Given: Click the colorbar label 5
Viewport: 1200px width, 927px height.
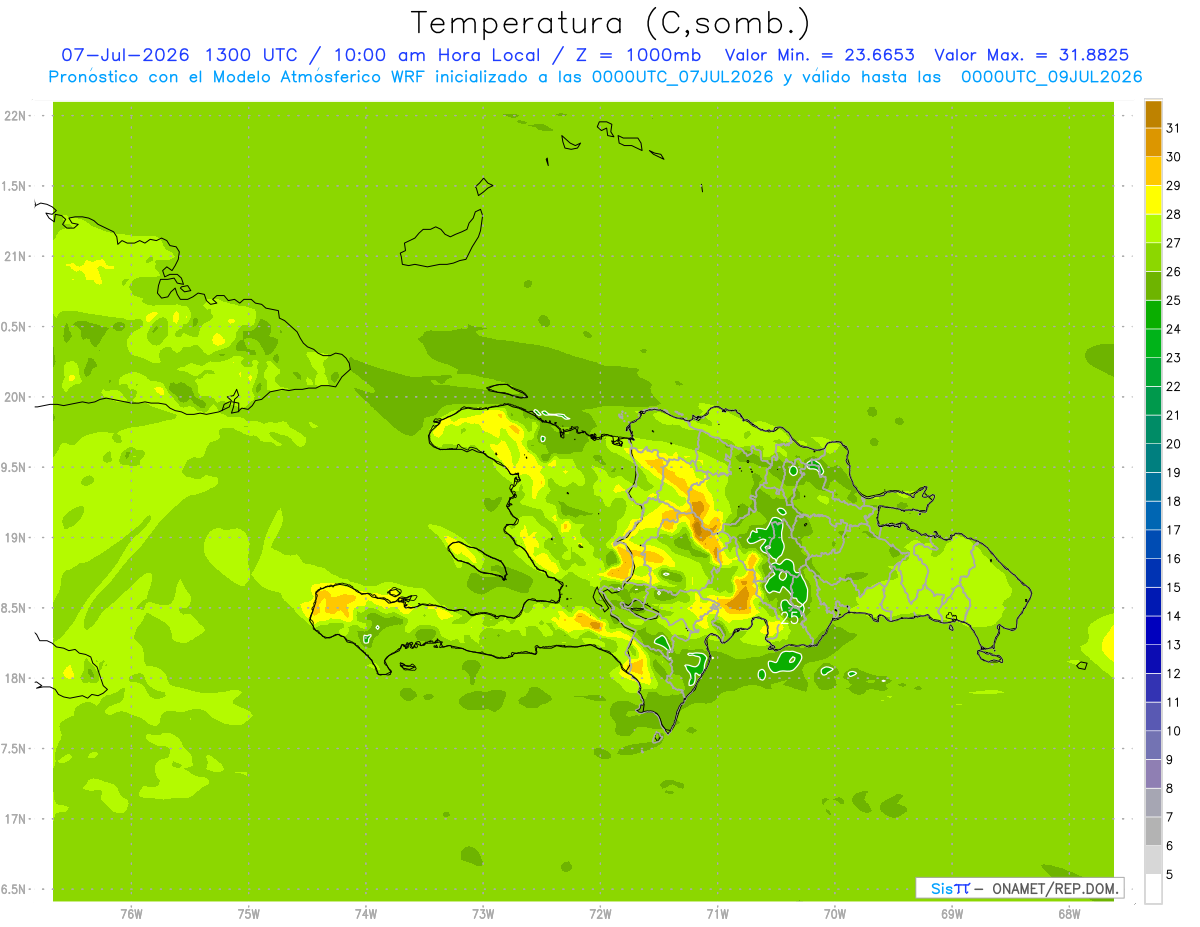Looking at the screenshot, I should [1170, 874].
